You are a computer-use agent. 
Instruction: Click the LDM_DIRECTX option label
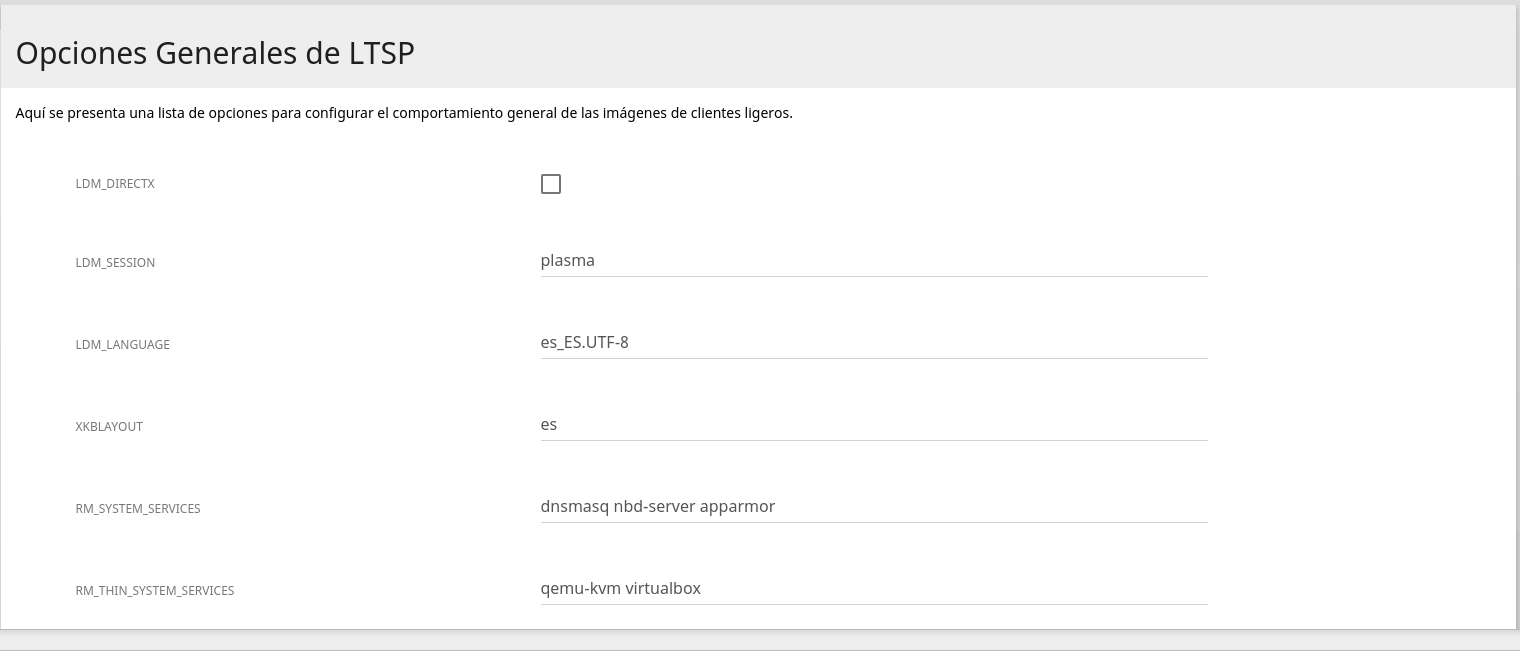click(x=115, y=185)
